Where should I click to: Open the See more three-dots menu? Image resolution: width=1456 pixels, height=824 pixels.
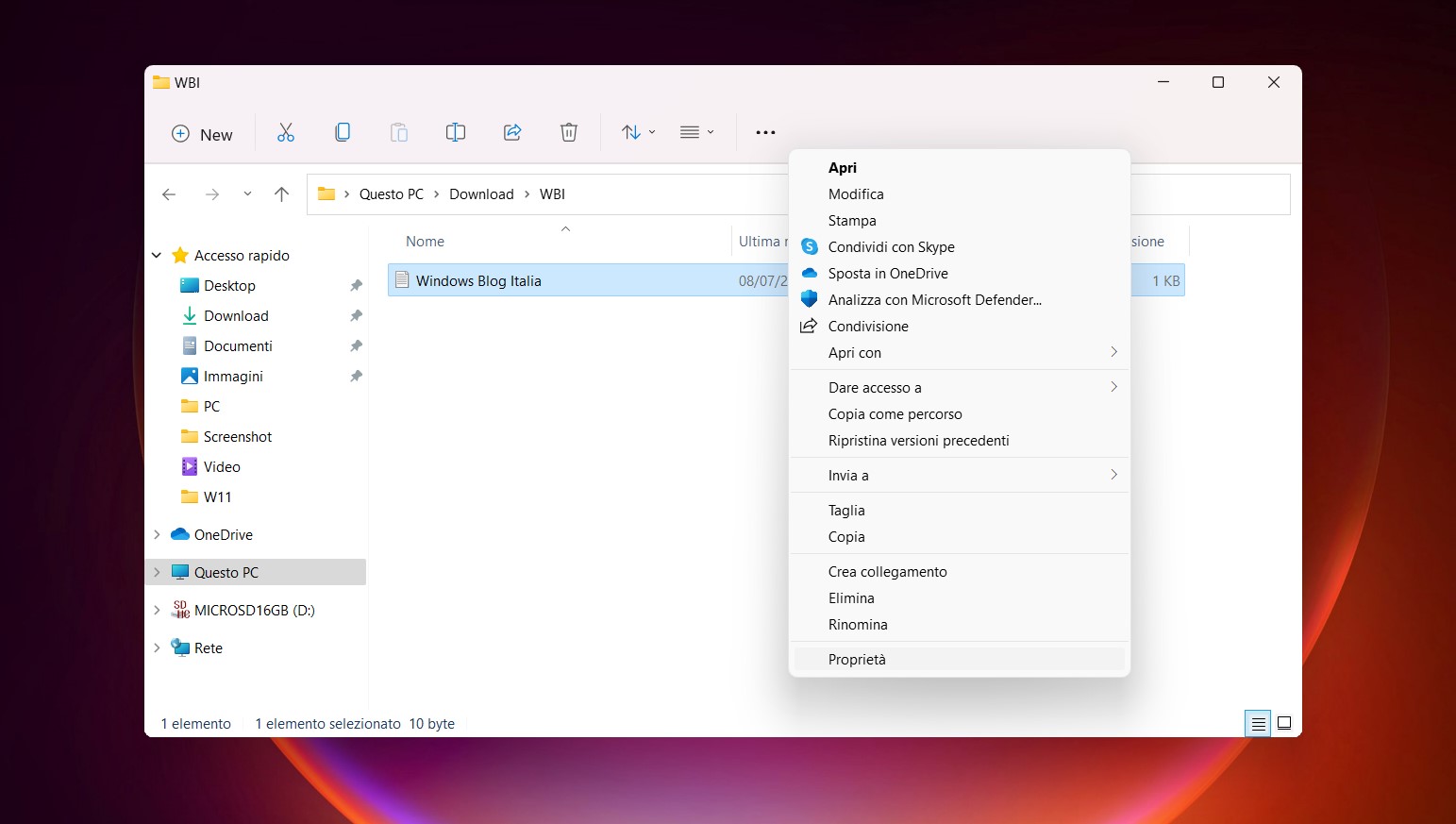[765, 133]
